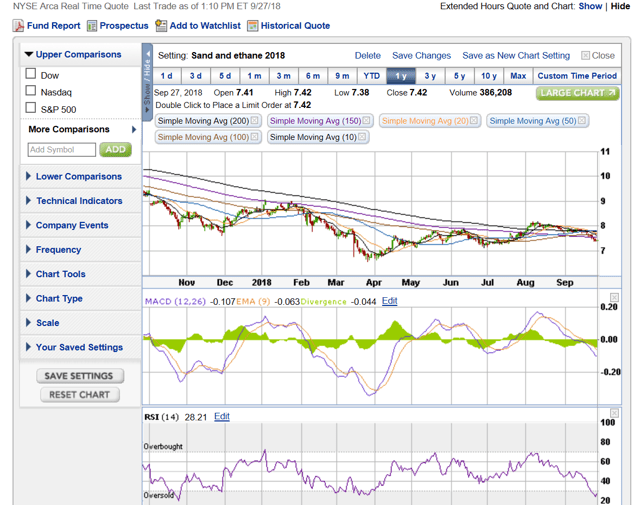Viewport: 640px width, 505px height.
Task: Click the MACD Edit link
Action: pos(390,301)
